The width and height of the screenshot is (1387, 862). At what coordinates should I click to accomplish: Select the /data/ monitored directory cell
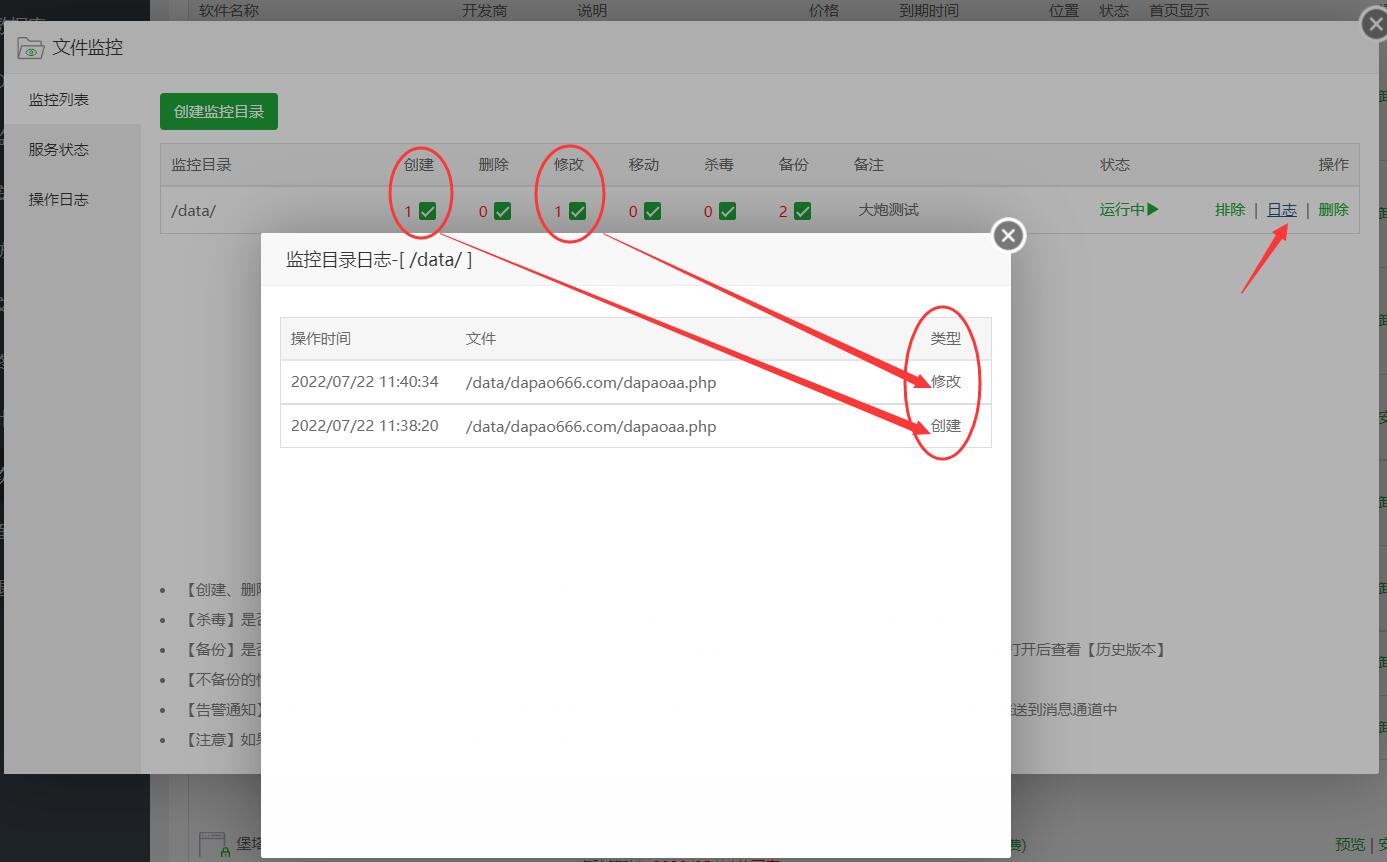[193, 211]
